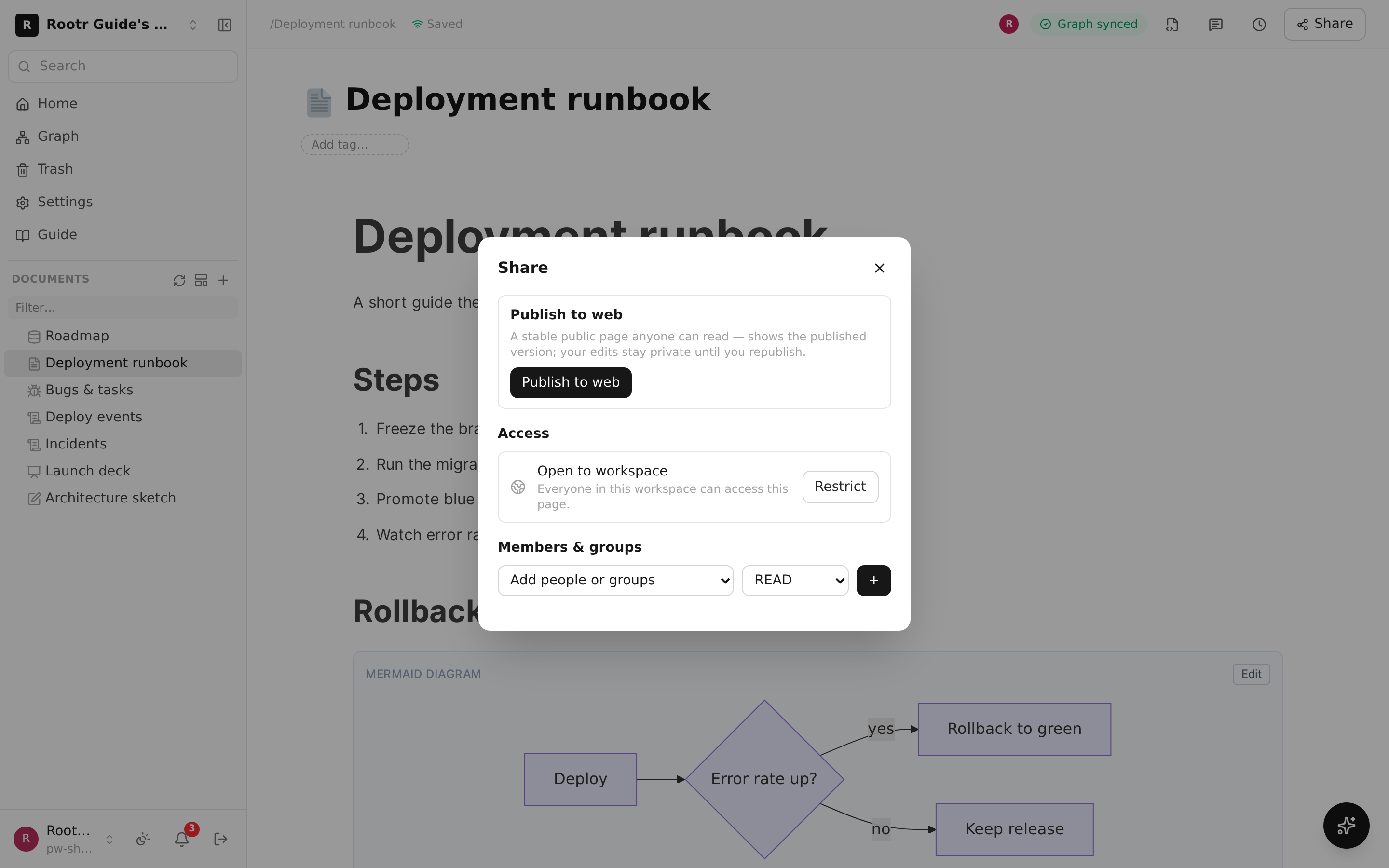Click the Add tag field
This screenshot has height=868, width=1389.
(x=354, y=145)
